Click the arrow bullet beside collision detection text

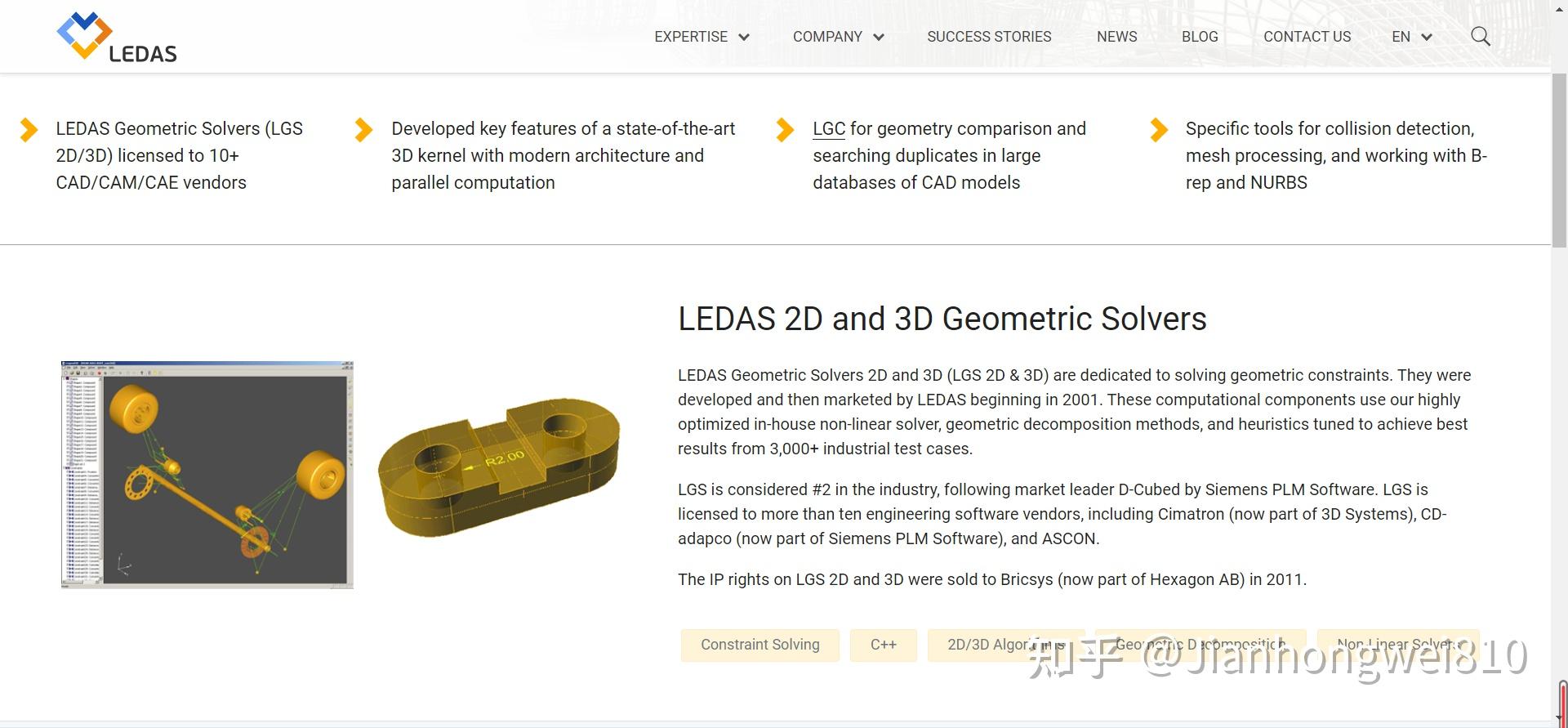click(1158, 130)
